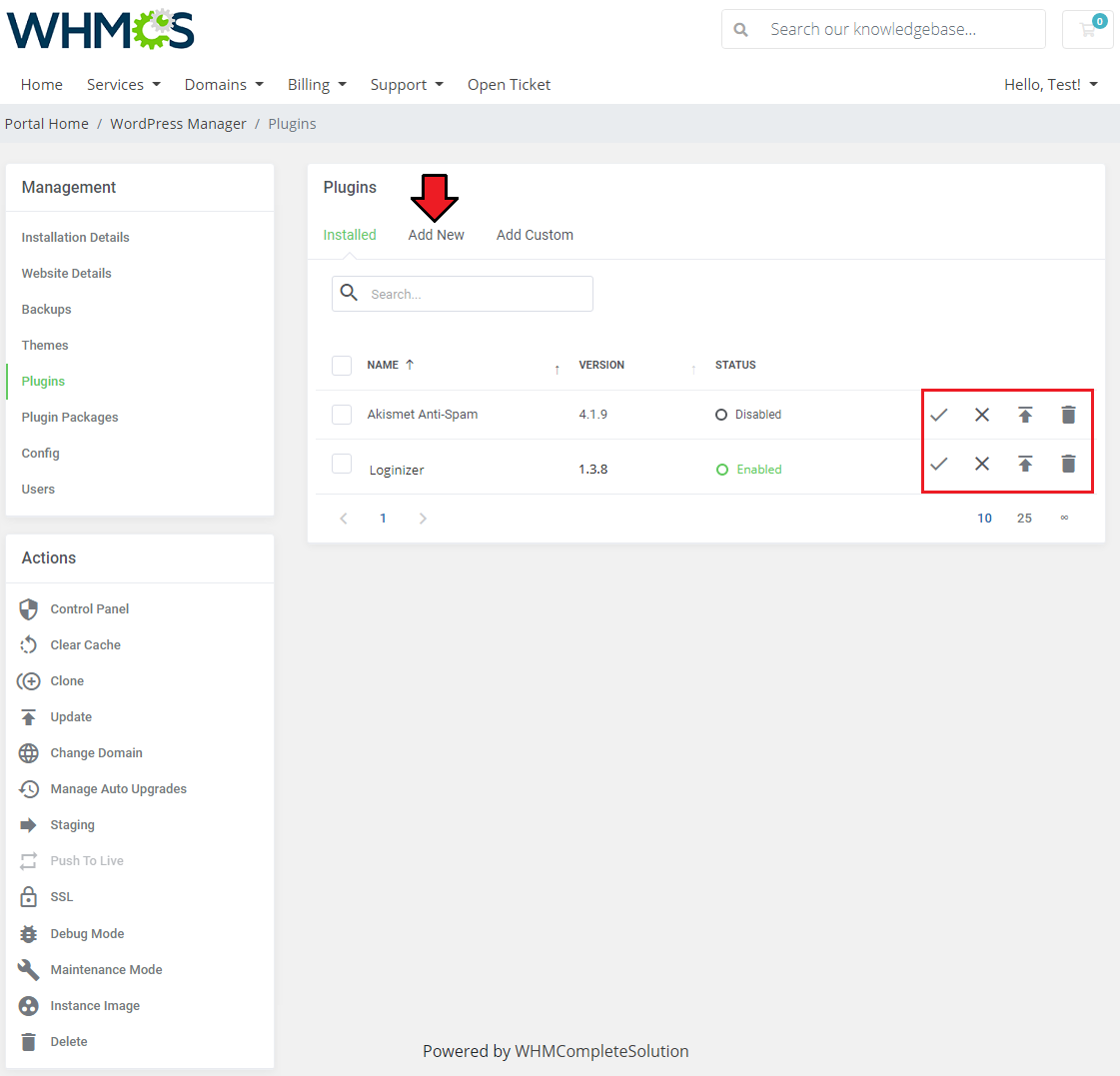Activate the Loginizer plugin checkmark icon
Screen dimensions: 1120x1076
938,464
